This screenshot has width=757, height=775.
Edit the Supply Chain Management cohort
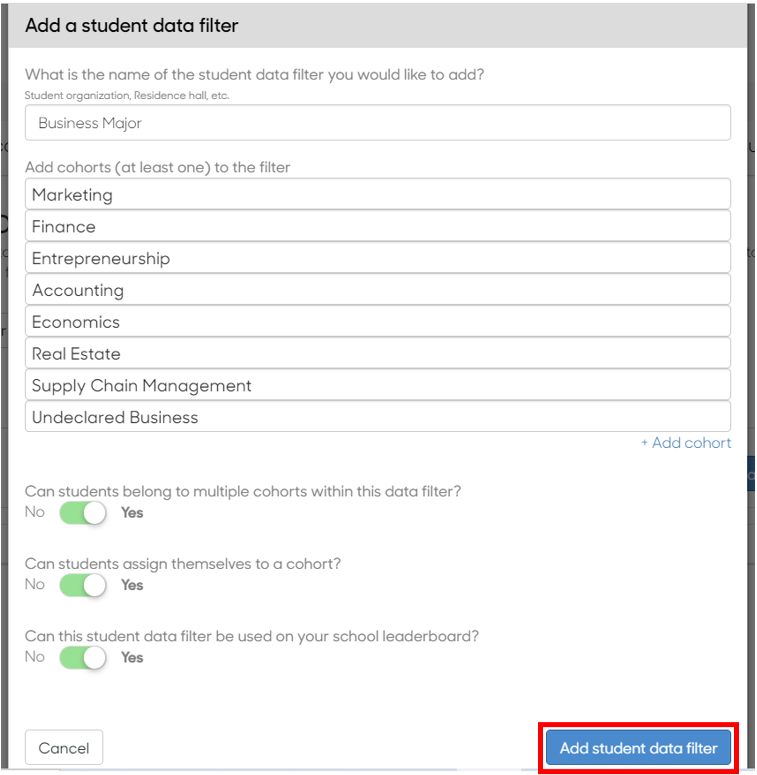tap(378, 385)
